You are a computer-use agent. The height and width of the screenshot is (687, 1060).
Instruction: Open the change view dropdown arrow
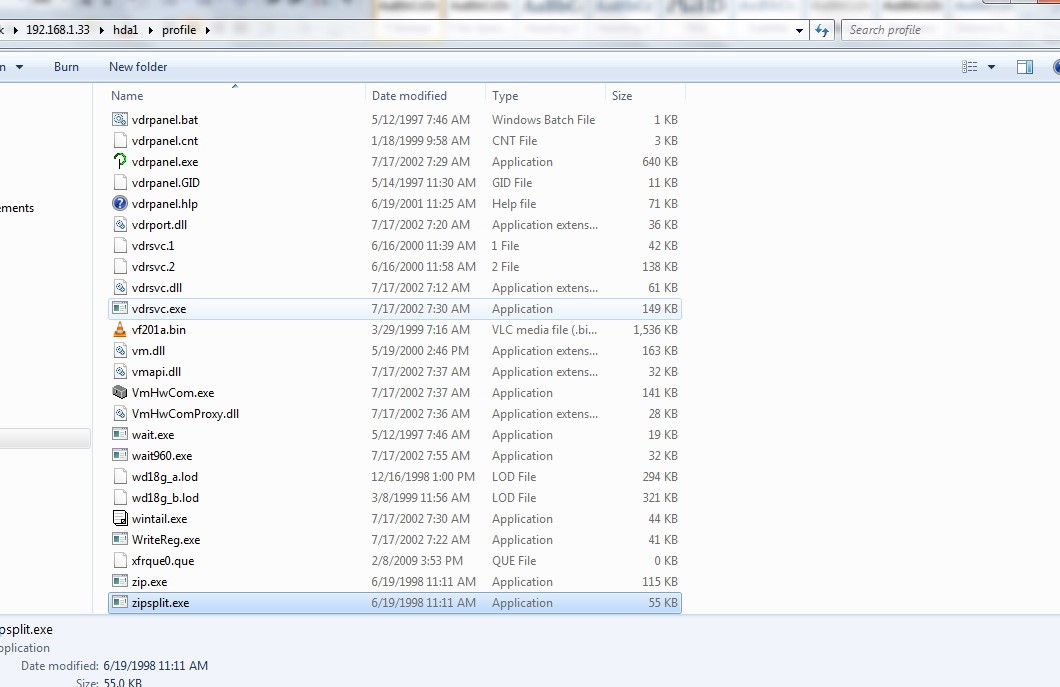991,67
